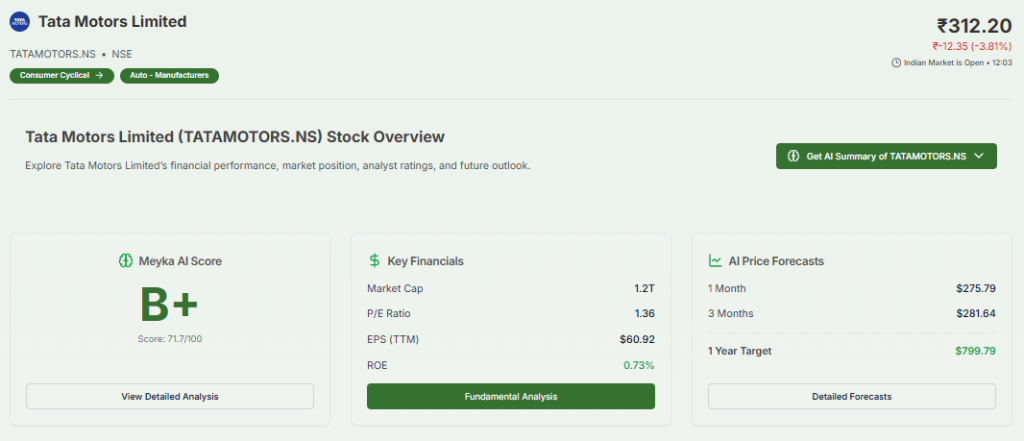Click the Score: 71.7/100 text

pos(170,339)
